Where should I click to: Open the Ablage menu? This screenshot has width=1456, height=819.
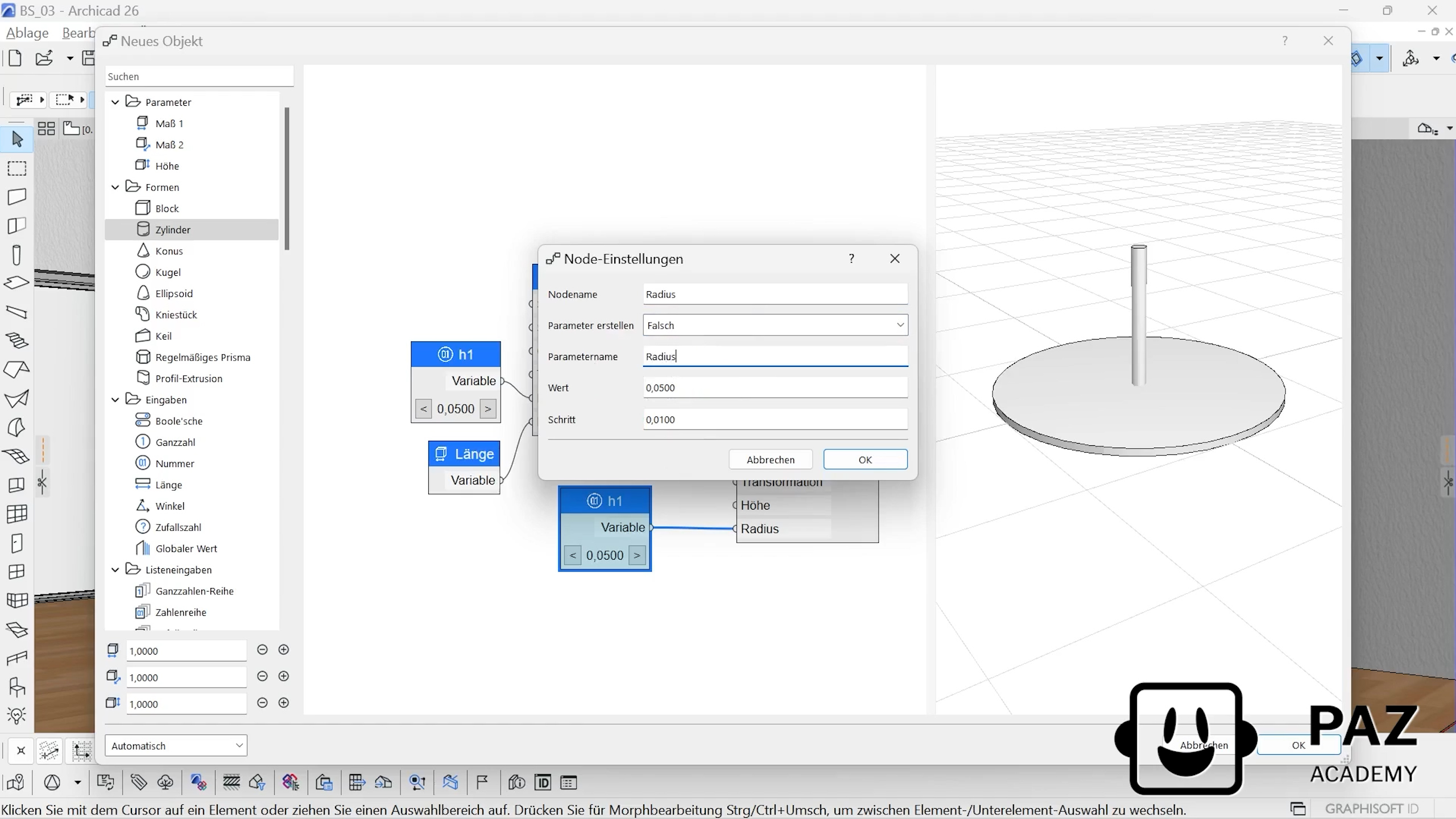pyautogui.click(x=27, y=33)
